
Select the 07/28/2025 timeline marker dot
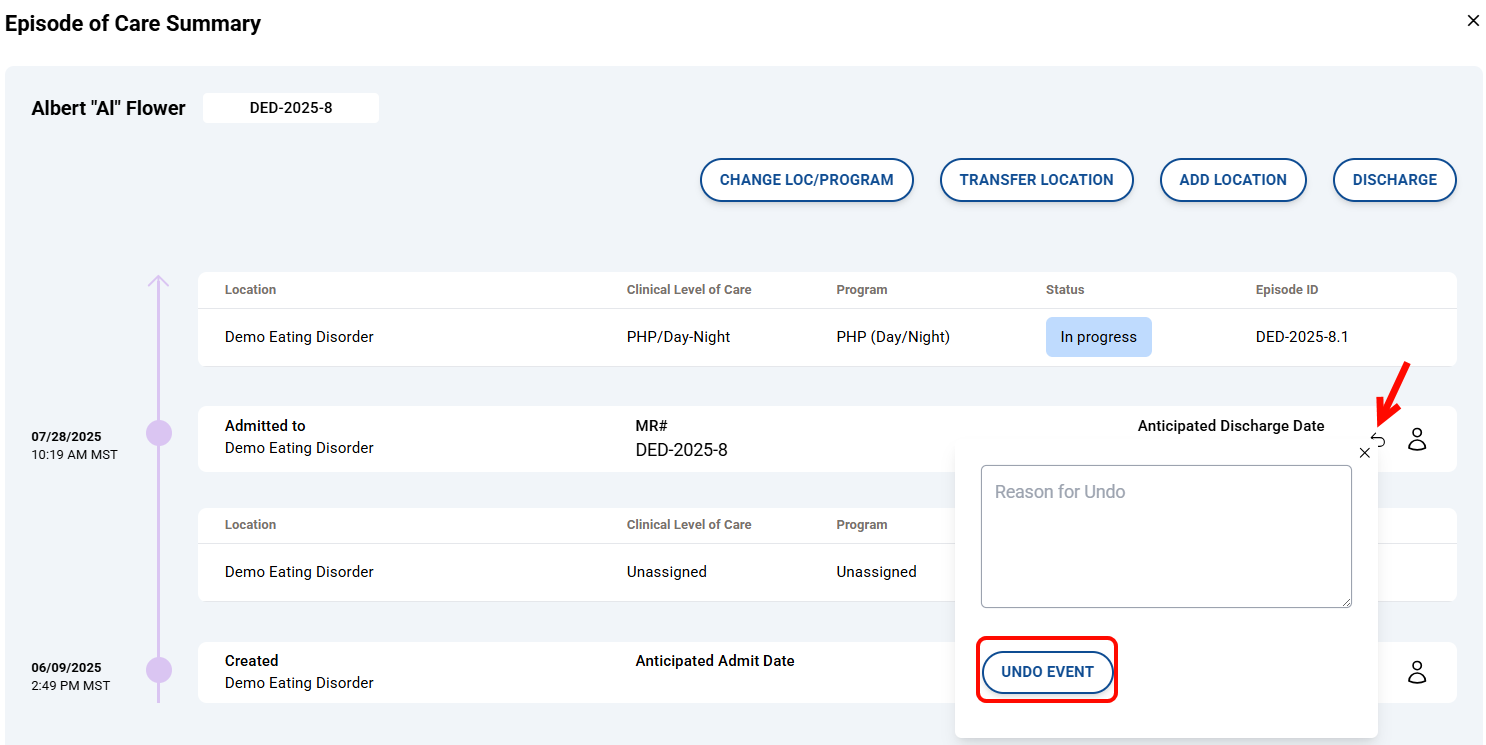coord(159,433)
